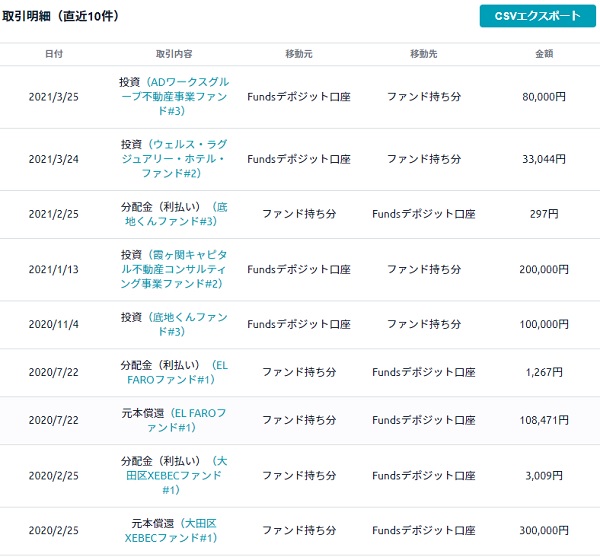Click ファンド持ち分 in the 2021/3/24 row
600x557 pixels.
pos(424,159)
